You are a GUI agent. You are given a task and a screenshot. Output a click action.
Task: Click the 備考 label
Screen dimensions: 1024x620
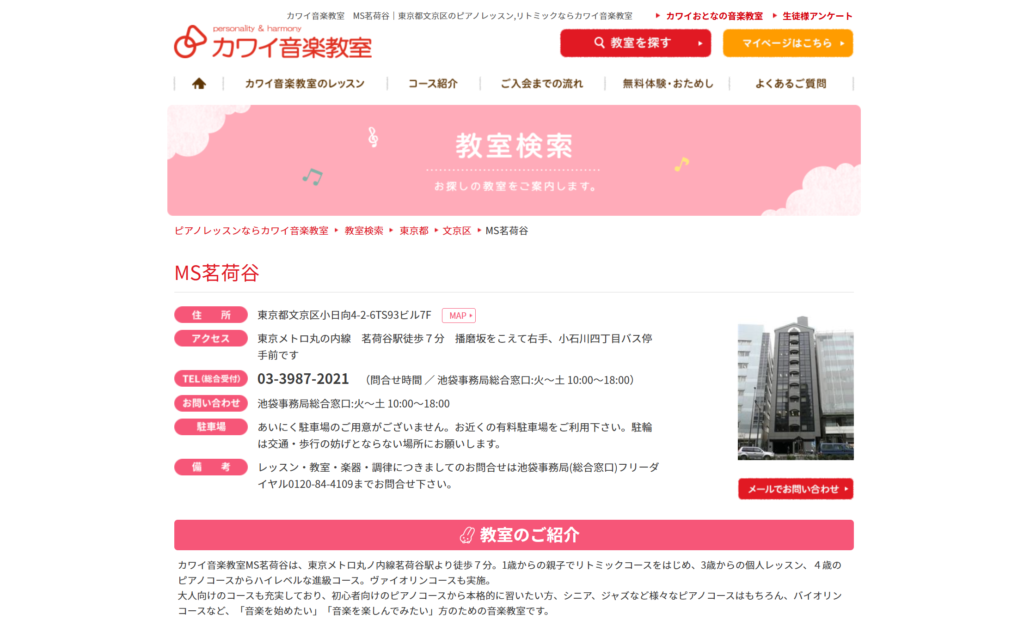tap(211, 467)
